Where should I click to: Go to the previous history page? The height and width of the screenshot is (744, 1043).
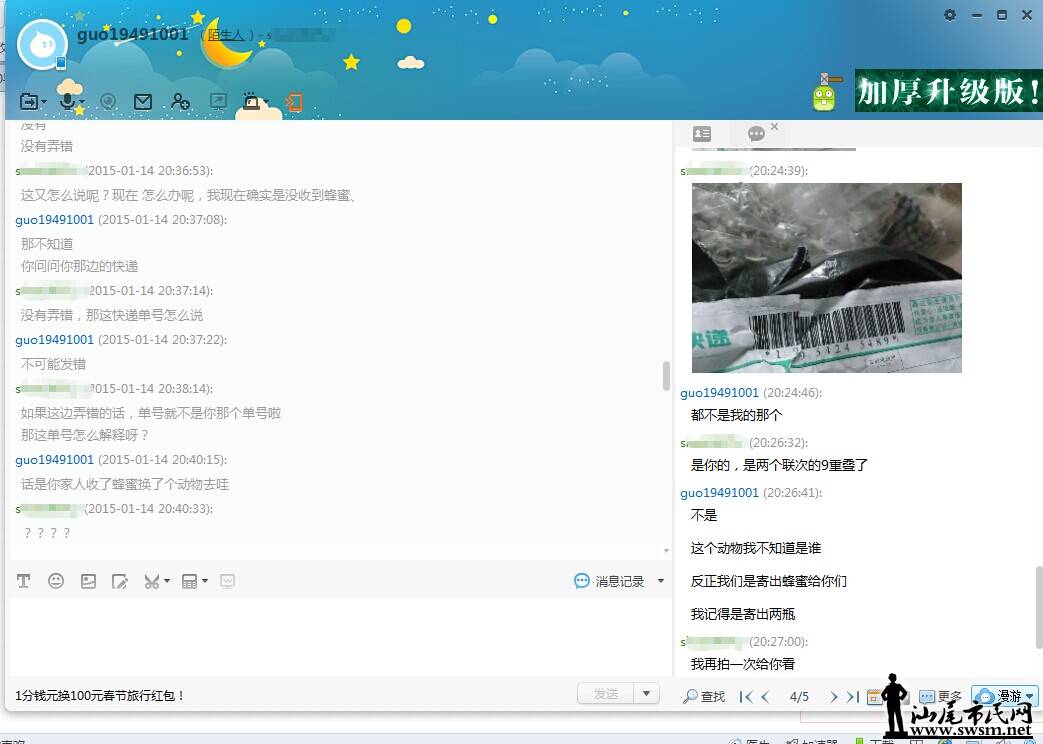tap(765, 697)
